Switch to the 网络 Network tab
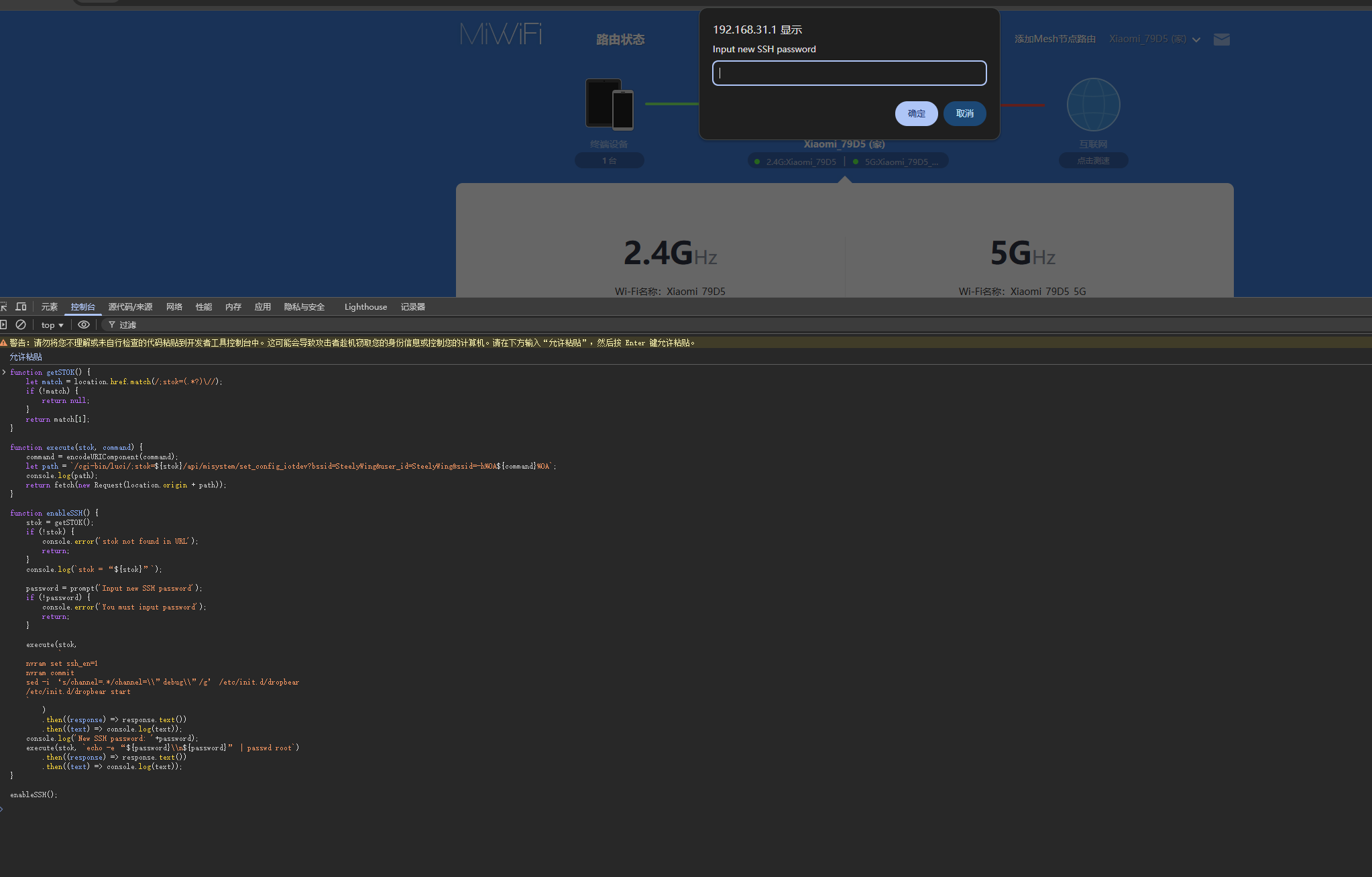Image resolution: width=1372 pixels, height=877 pixels. click(174, 307)
